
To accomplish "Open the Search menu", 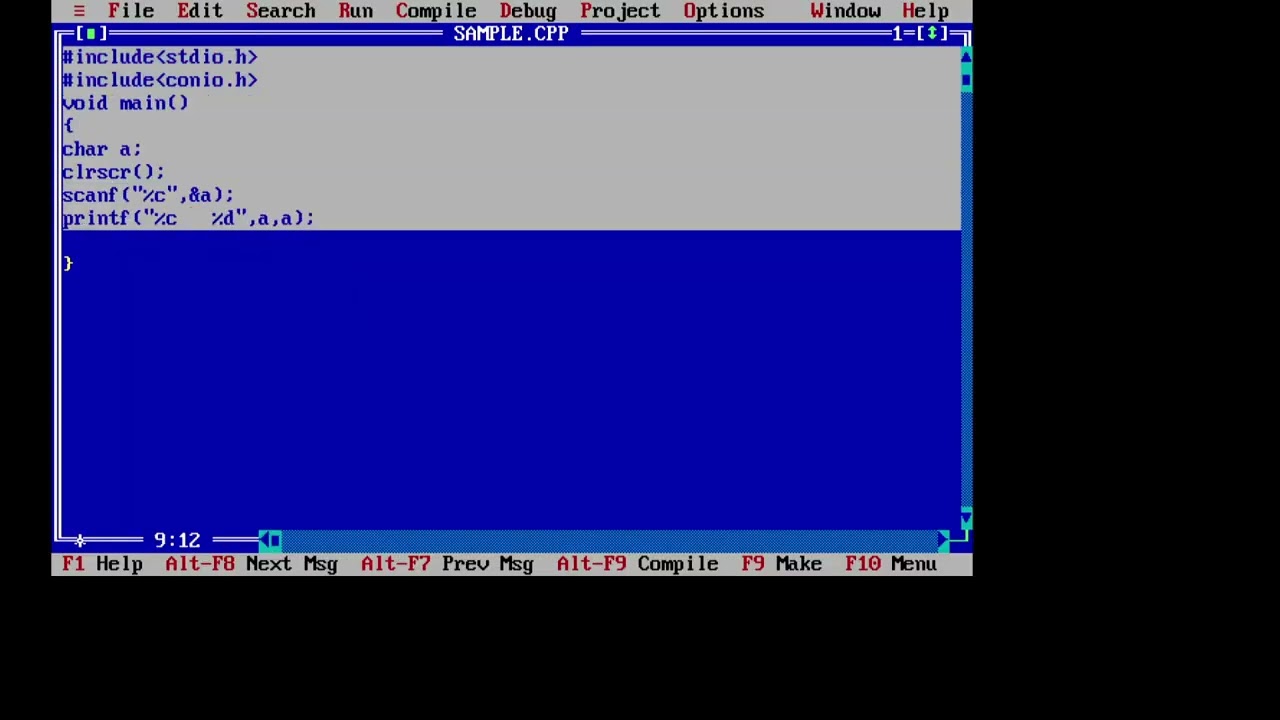I will (281, 11).
